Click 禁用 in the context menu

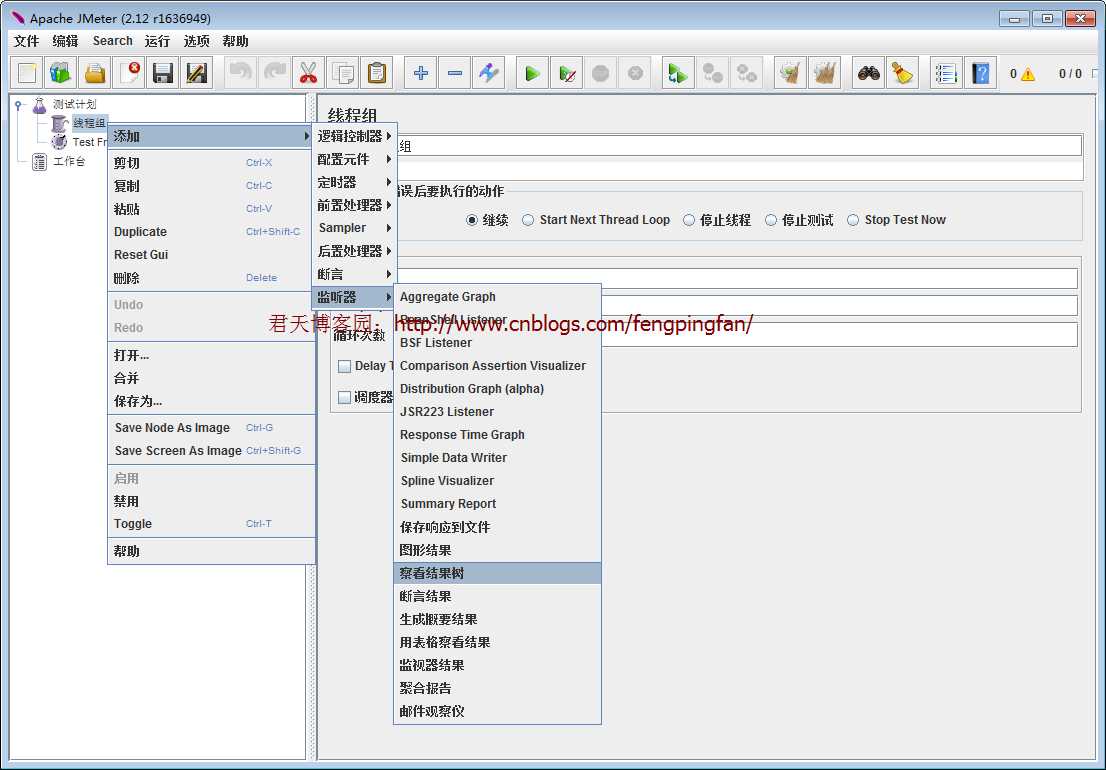tap(211, 501)
